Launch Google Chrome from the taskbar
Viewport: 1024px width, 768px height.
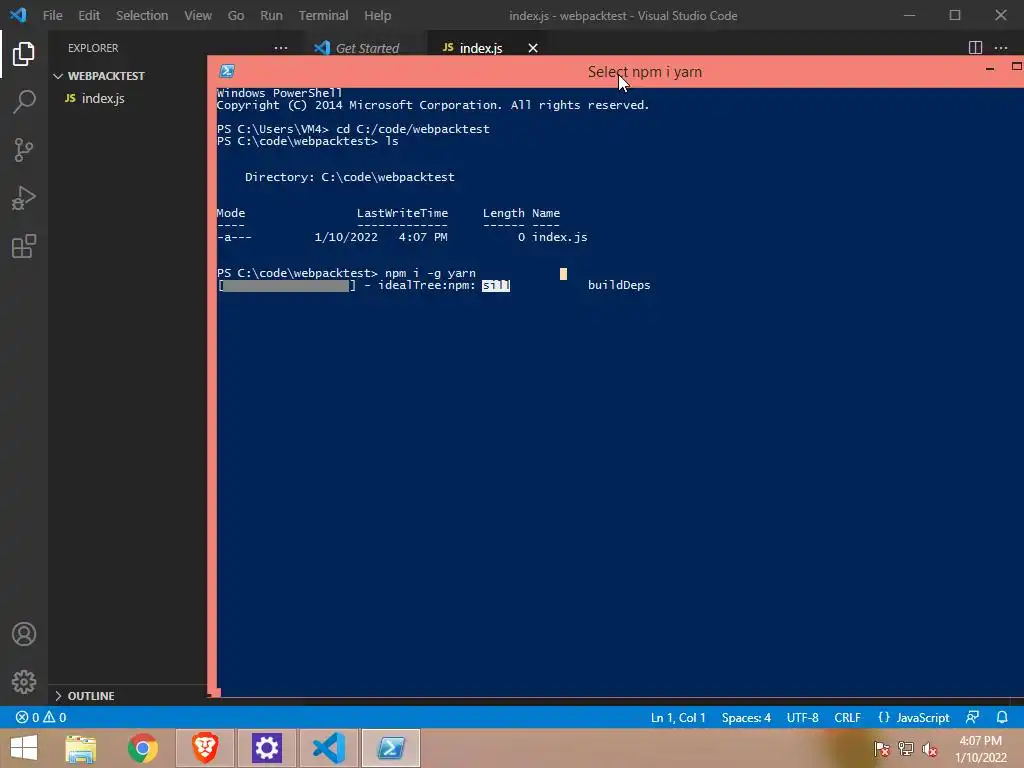click(142, 748)
